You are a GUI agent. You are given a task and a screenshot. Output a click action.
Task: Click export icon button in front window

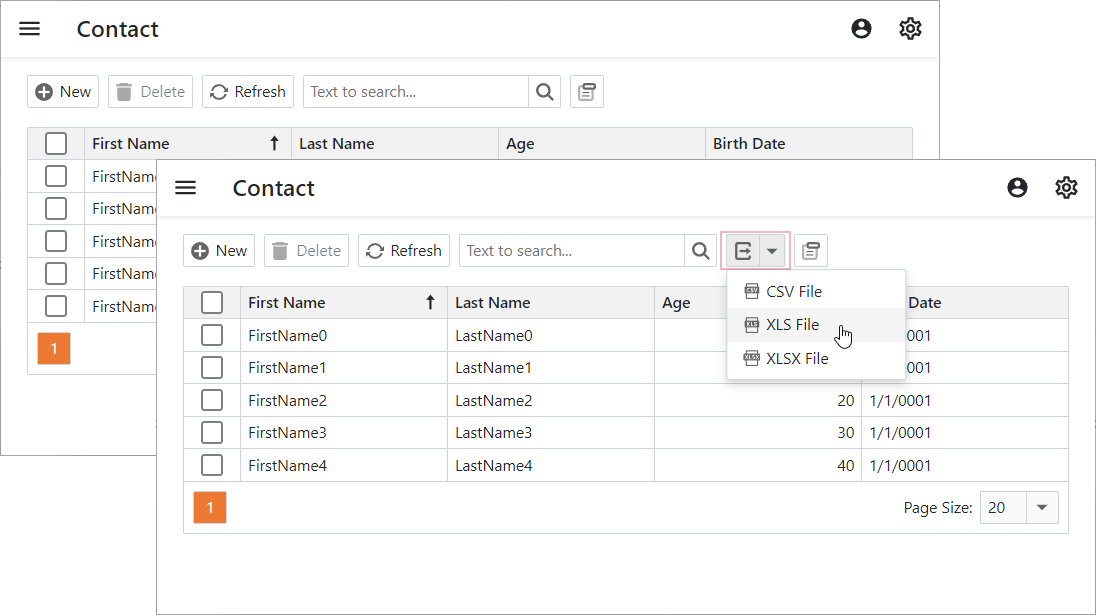click(x=743, y=251)
